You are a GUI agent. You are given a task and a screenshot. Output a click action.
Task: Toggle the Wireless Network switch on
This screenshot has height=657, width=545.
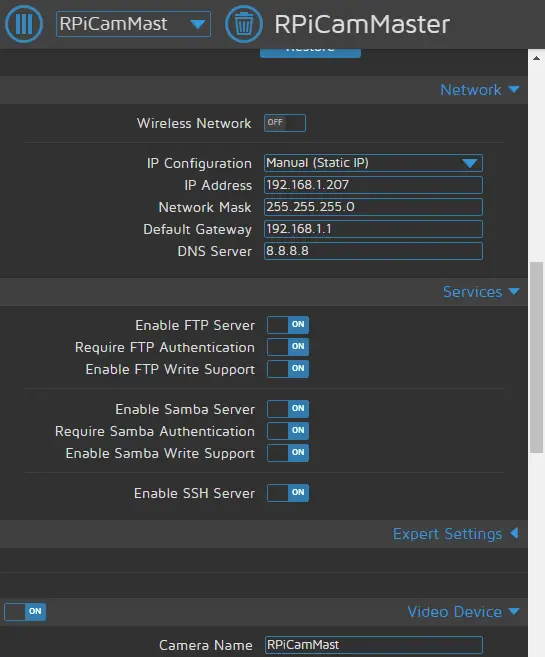point(285,123)
